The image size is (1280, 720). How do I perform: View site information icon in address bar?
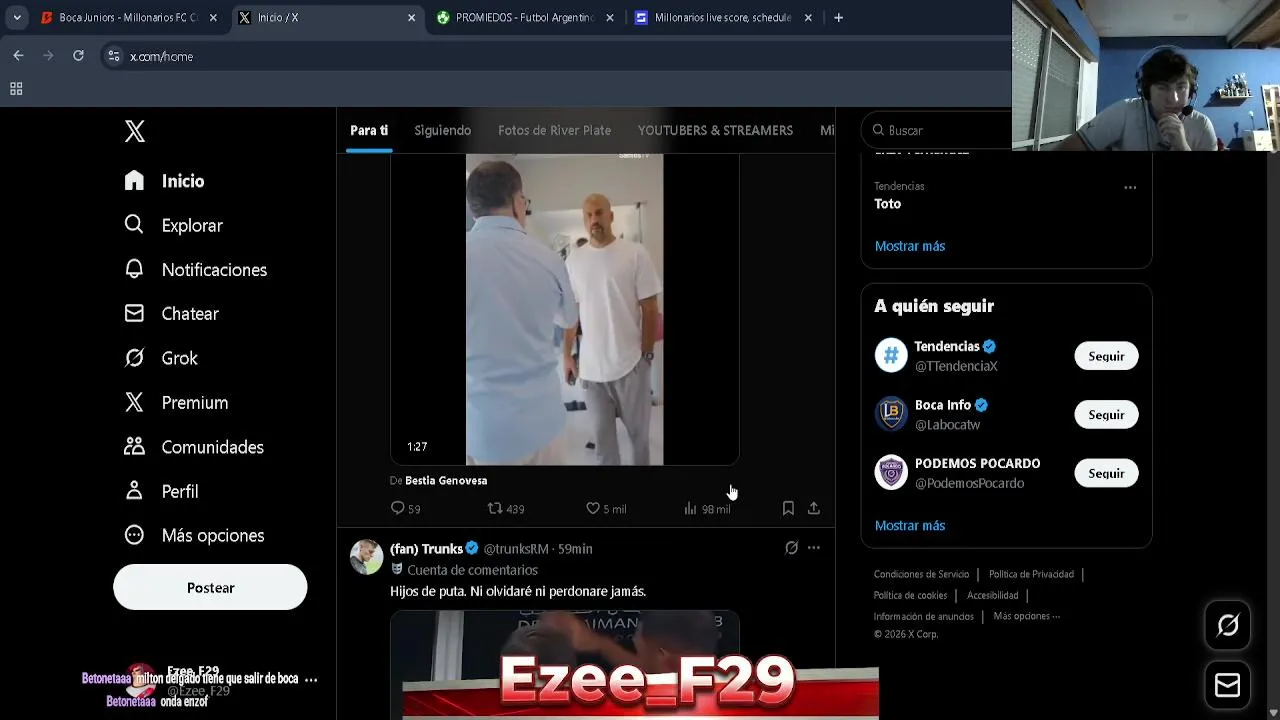click(x=114, y=56)
